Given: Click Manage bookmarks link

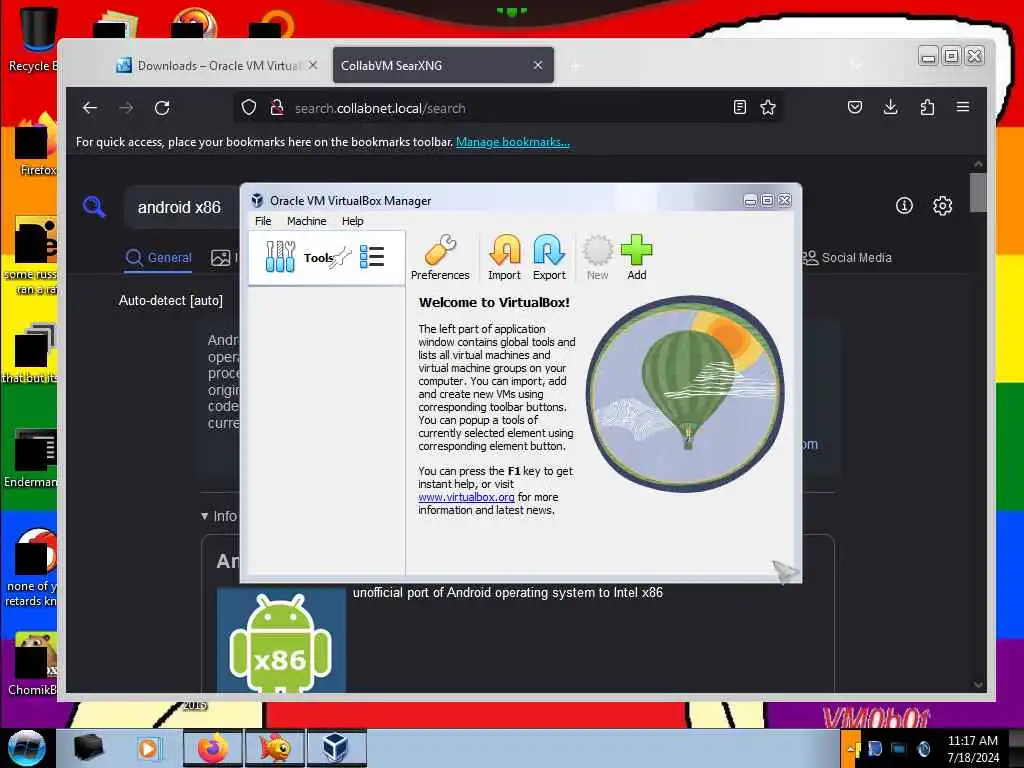Looking at the screenshot, I should click(x=513, y=142).
